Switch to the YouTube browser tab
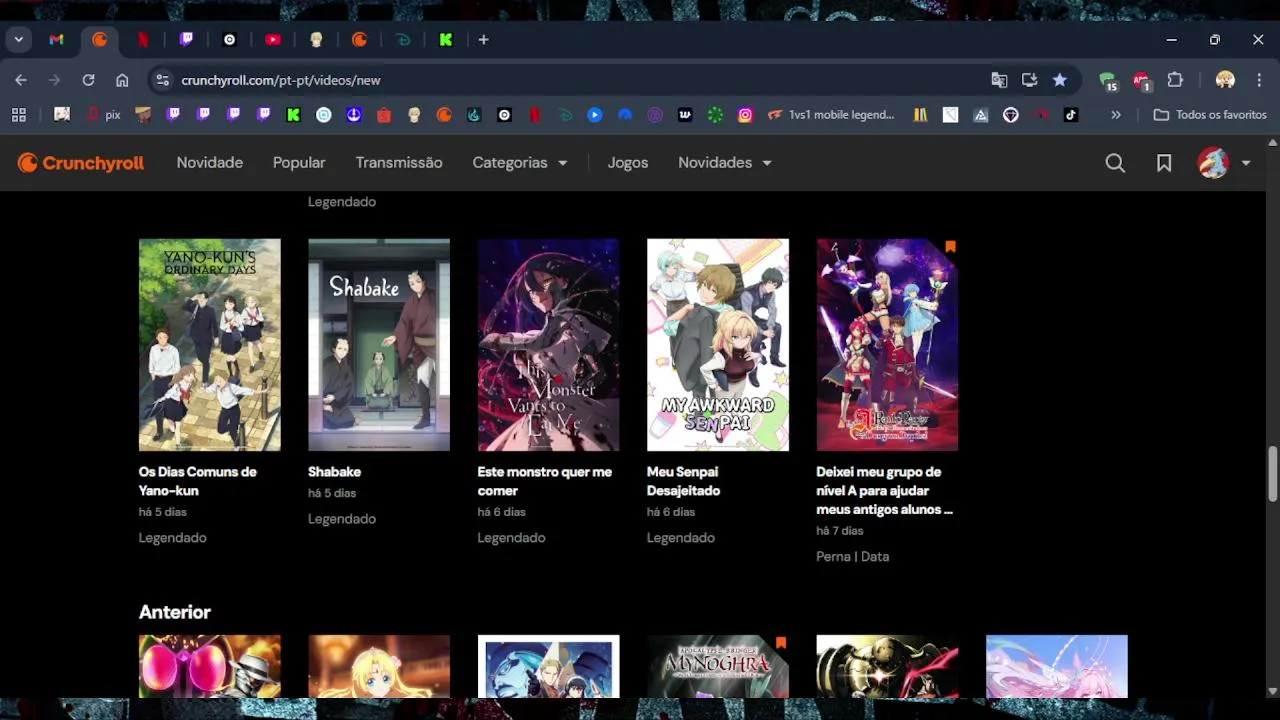 click(x=273, y=40)
